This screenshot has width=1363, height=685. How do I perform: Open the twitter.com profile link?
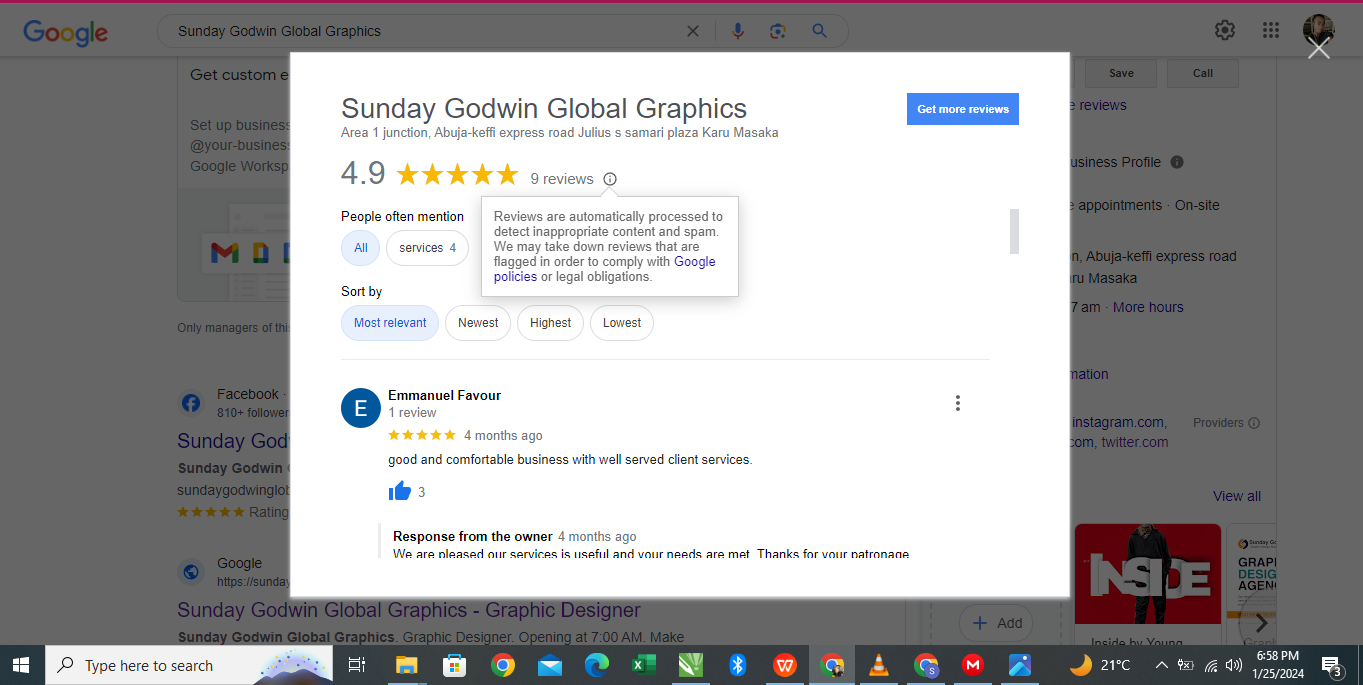[x=1135, y=442]
